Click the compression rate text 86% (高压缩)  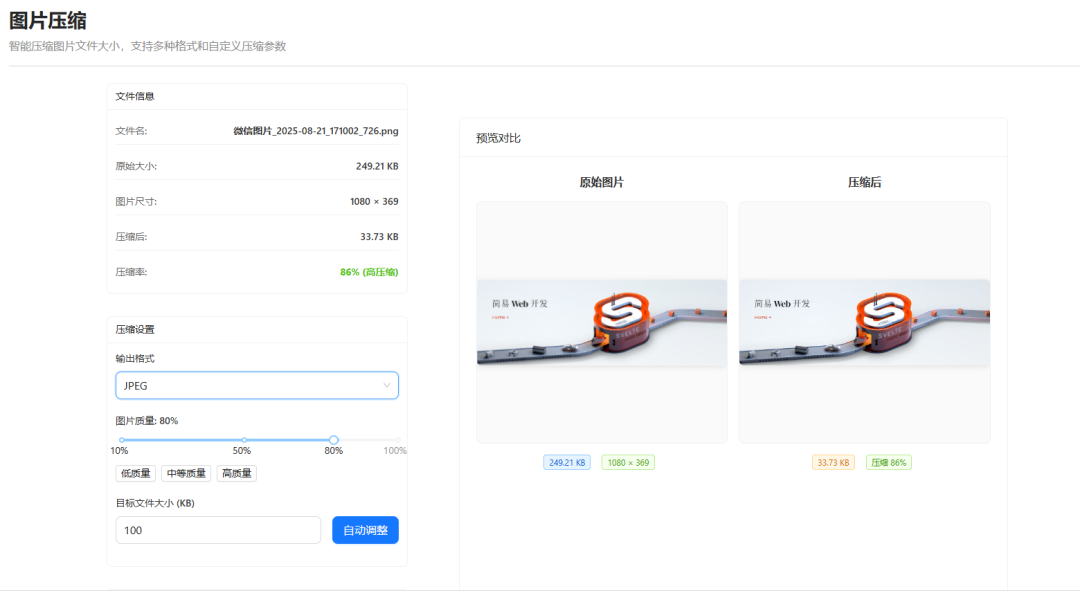[369, 272]
